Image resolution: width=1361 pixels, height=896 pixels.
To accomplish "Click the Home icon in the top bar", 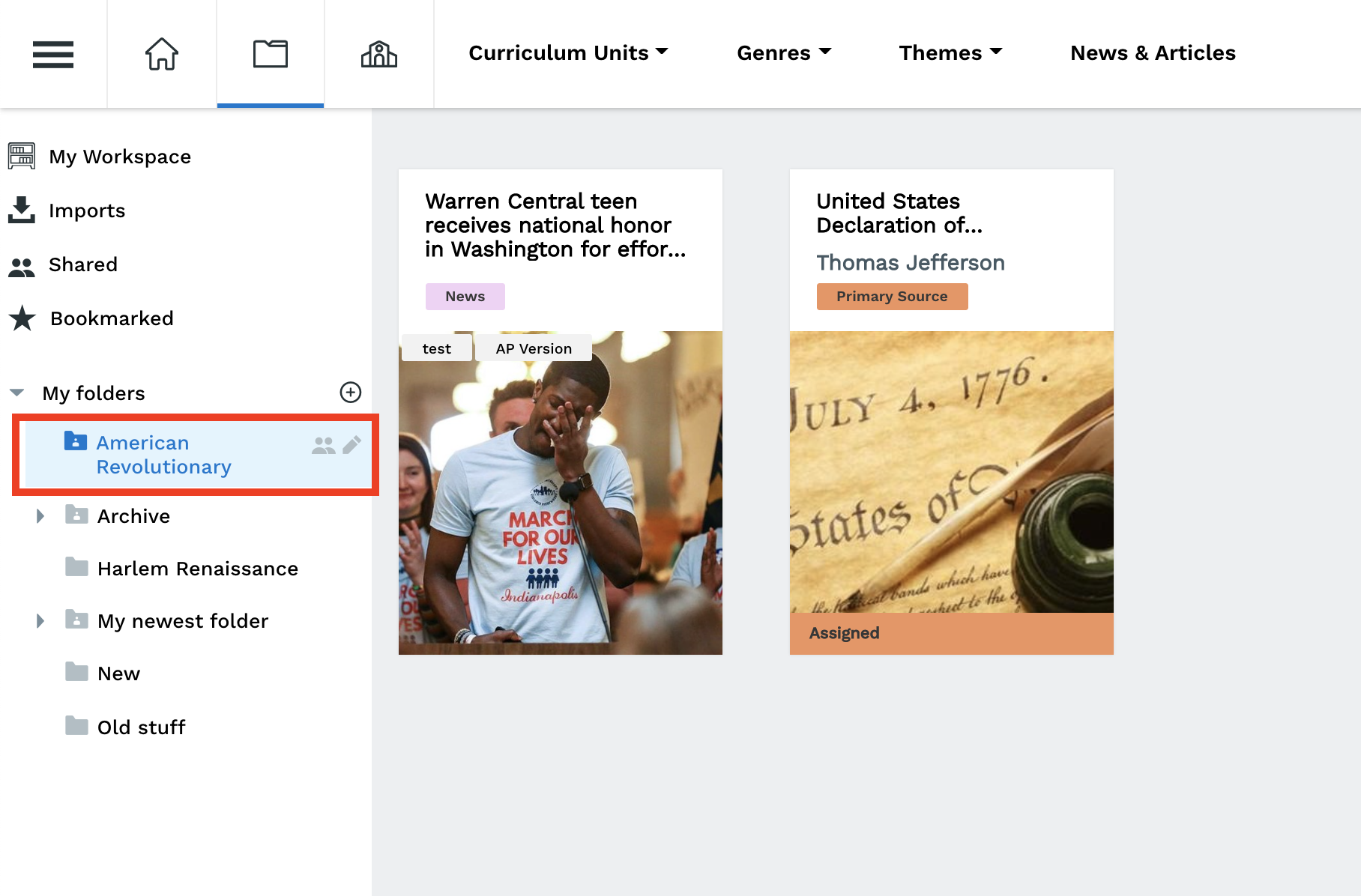I will tap(162, 54).
